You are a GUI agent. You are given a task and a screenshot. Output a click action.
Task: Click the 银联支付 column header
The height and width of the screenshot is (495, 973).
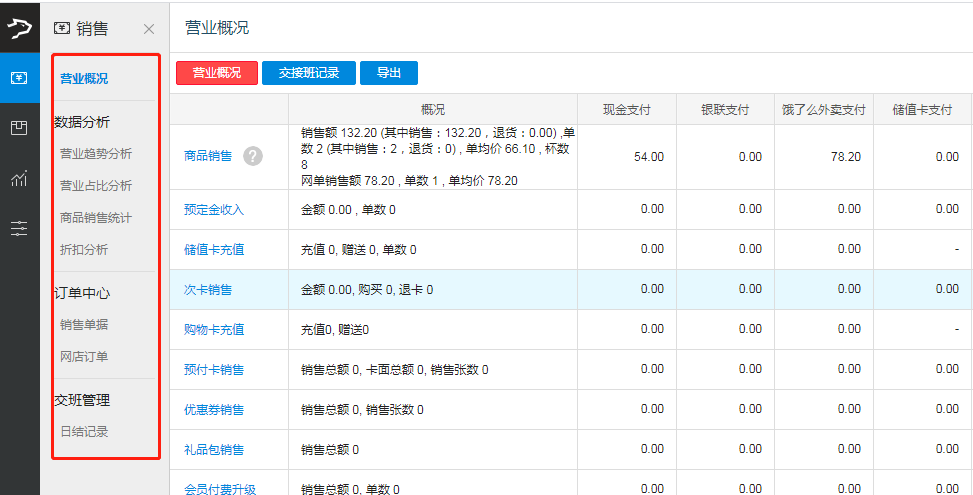pyautogui.click(x=725, y=110)
